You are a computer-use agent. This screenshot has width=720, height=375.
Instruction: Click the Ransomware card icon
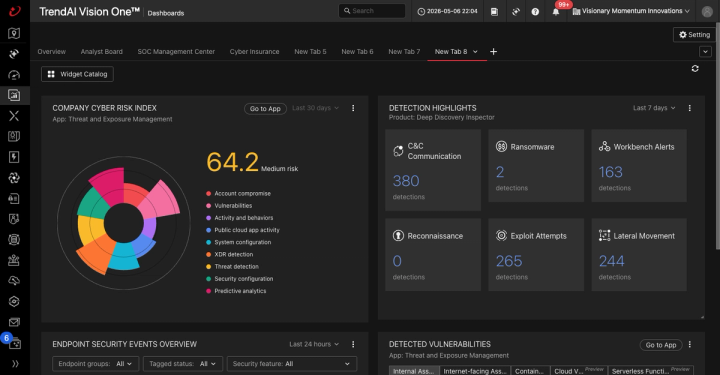point(501,146)
